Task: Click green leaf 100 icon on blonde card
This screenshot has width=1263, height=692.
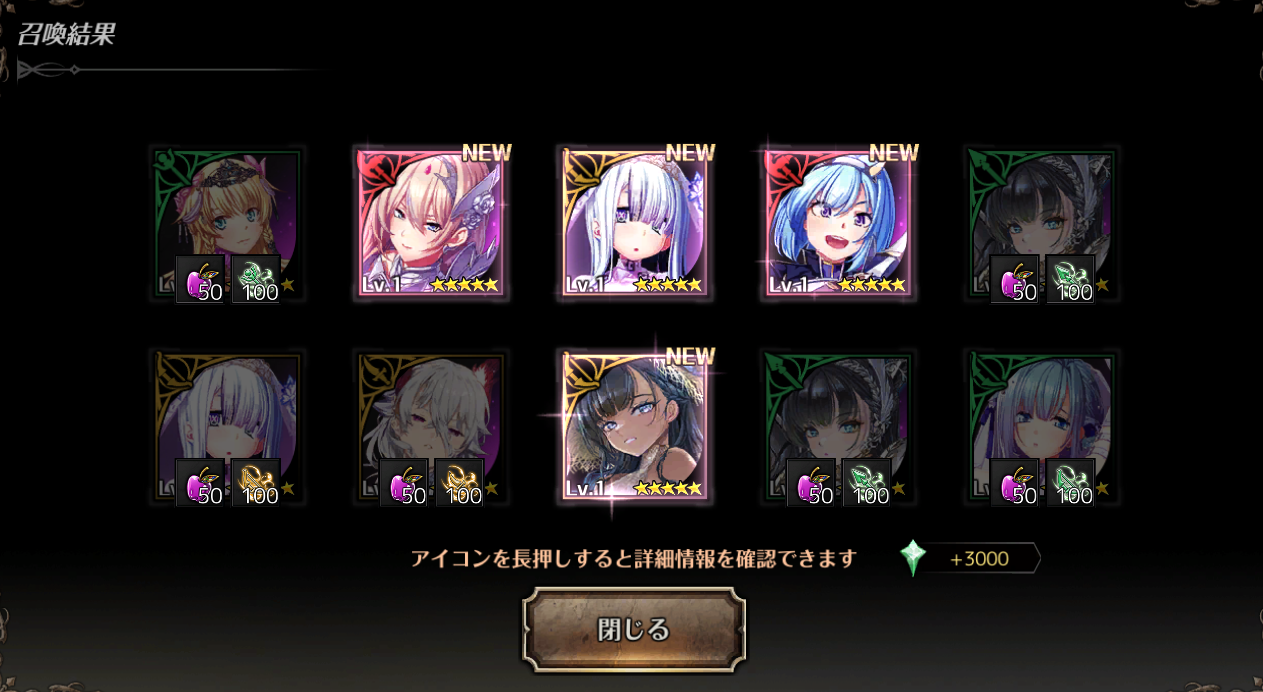Action: (x=256, y=279)
